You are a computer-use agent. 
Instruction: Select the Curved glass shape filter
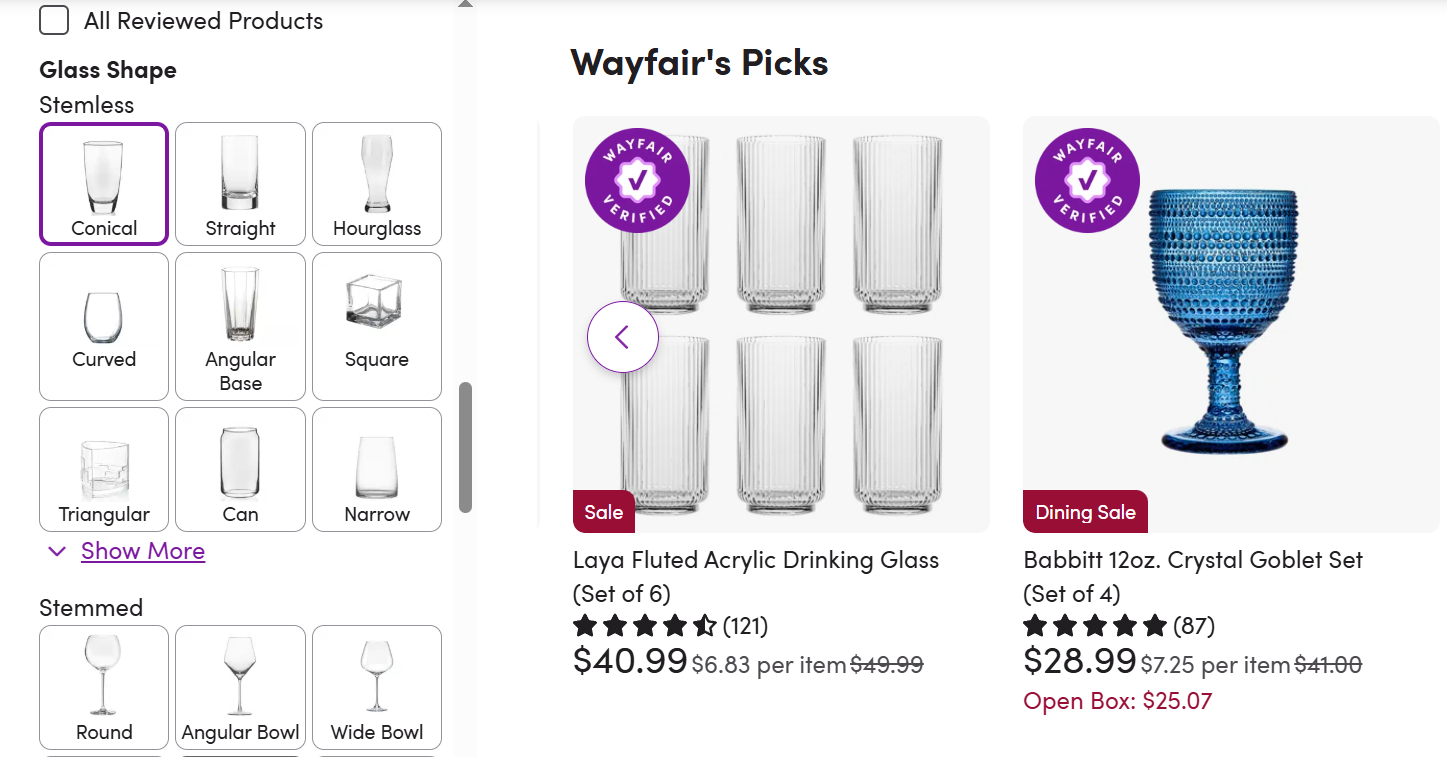click(103, 326)
